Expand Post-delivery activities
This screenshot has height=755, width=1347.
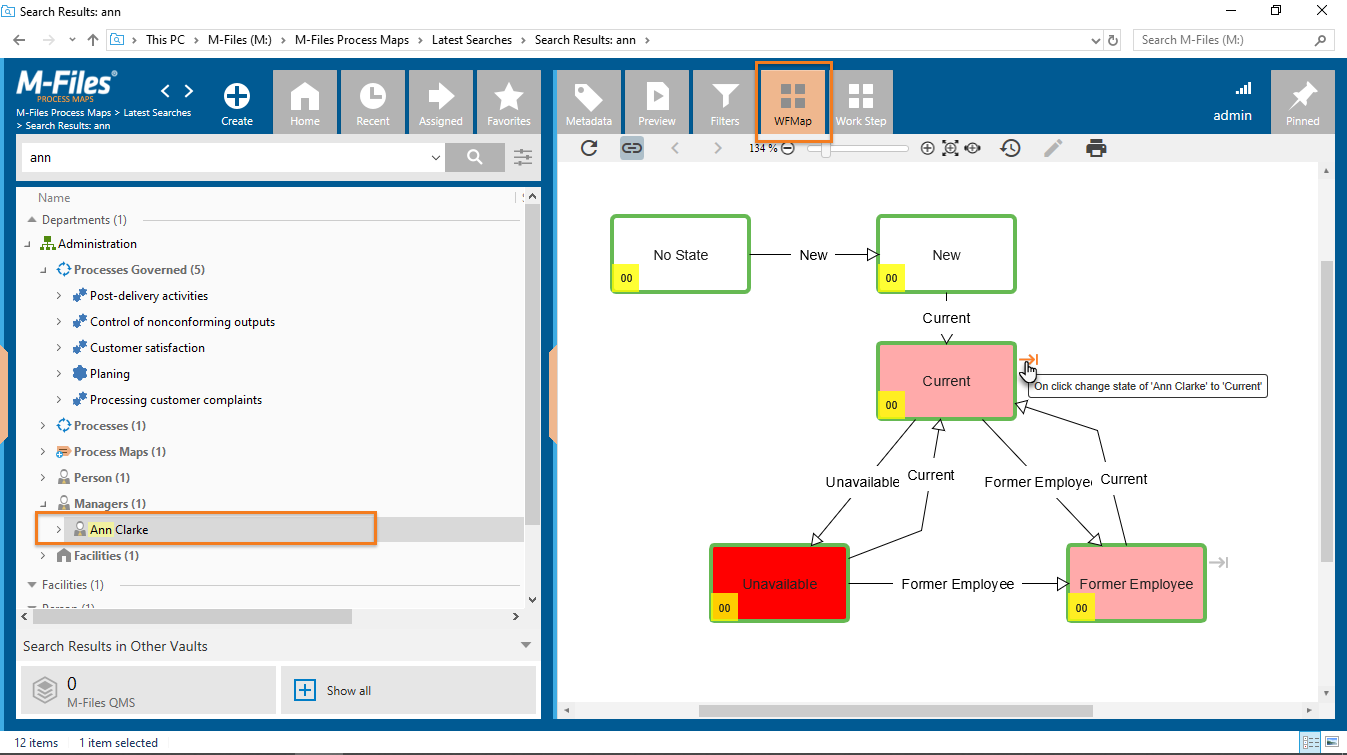tap(58, 296)
